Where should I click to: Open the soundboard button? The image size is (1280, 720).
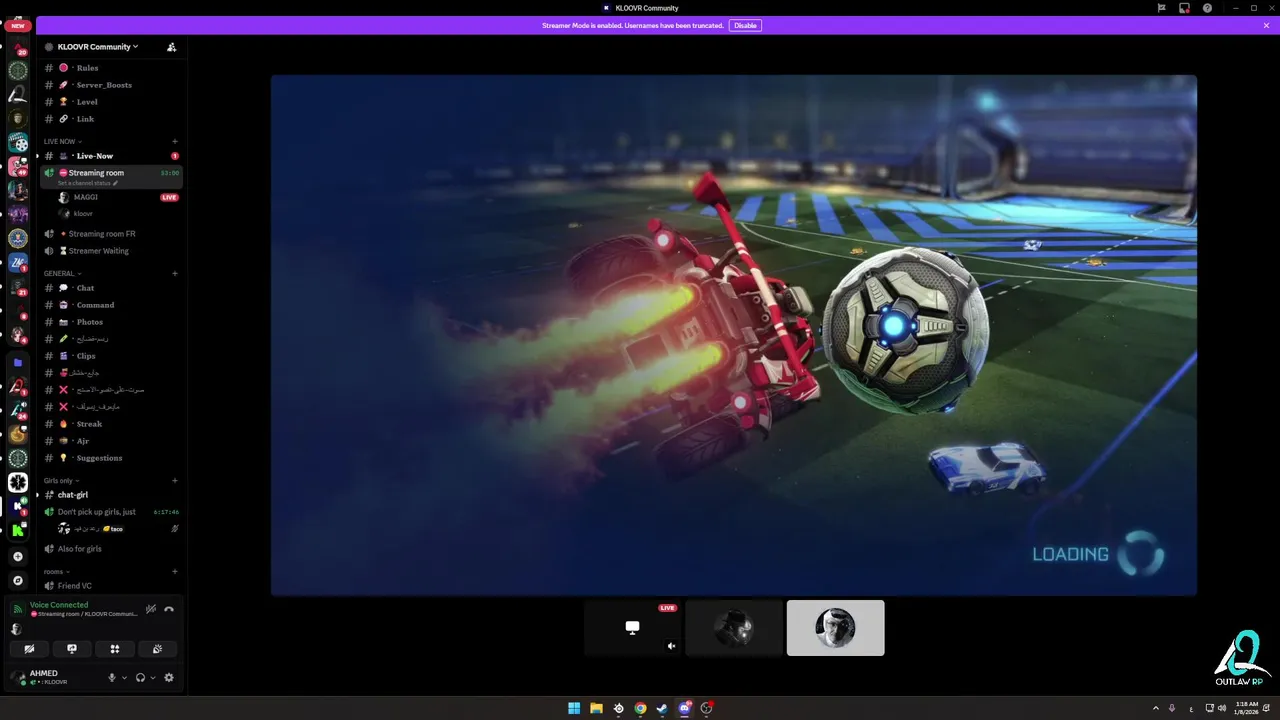[158, 649]
